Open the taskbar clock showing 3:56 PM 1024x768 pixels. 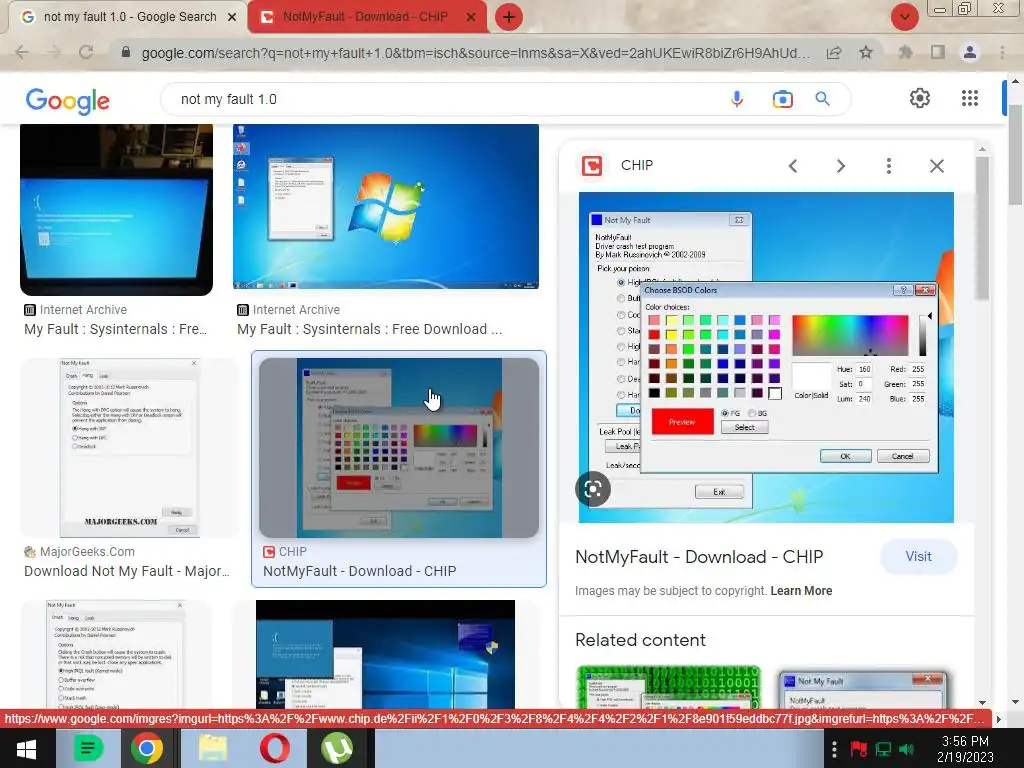pyautogui.click(x=965, y=749)
